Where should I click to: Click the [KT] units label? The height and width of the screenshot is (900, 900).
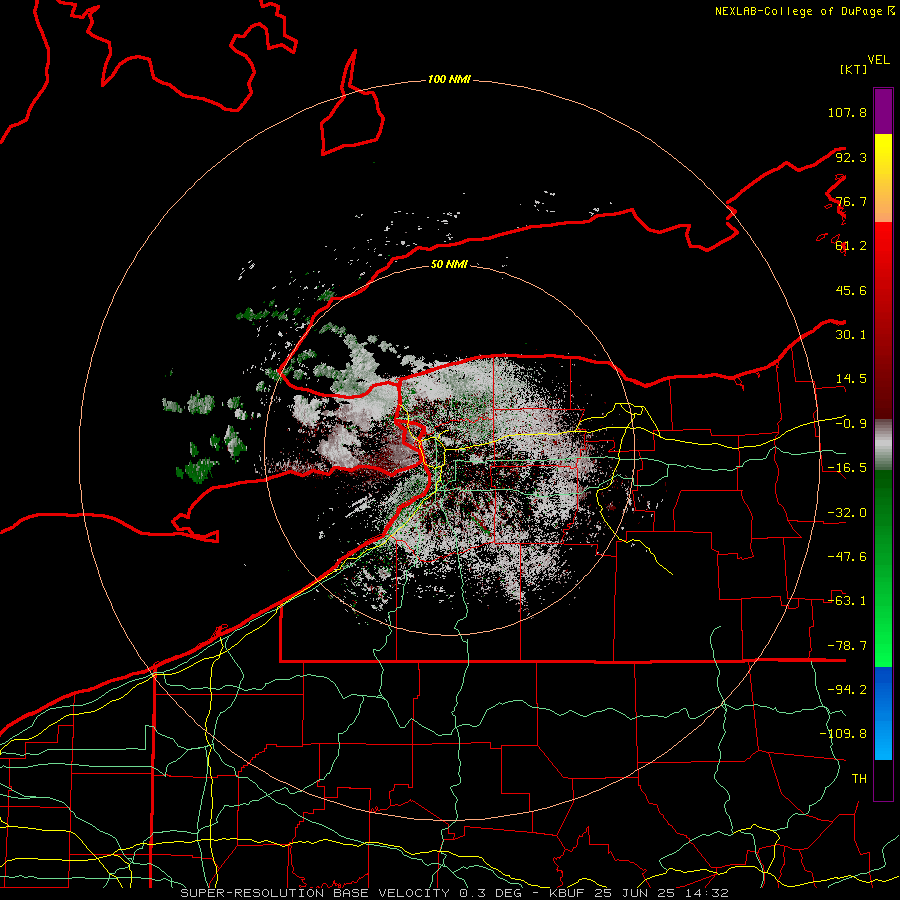(853, 69)
